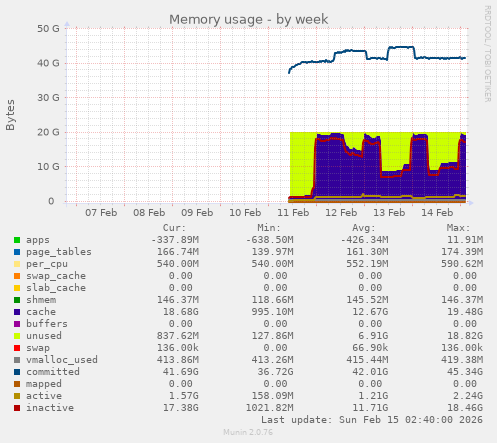Click the '20 G' axis label
Screen dimensions: 497x443
tap(48, 132)
